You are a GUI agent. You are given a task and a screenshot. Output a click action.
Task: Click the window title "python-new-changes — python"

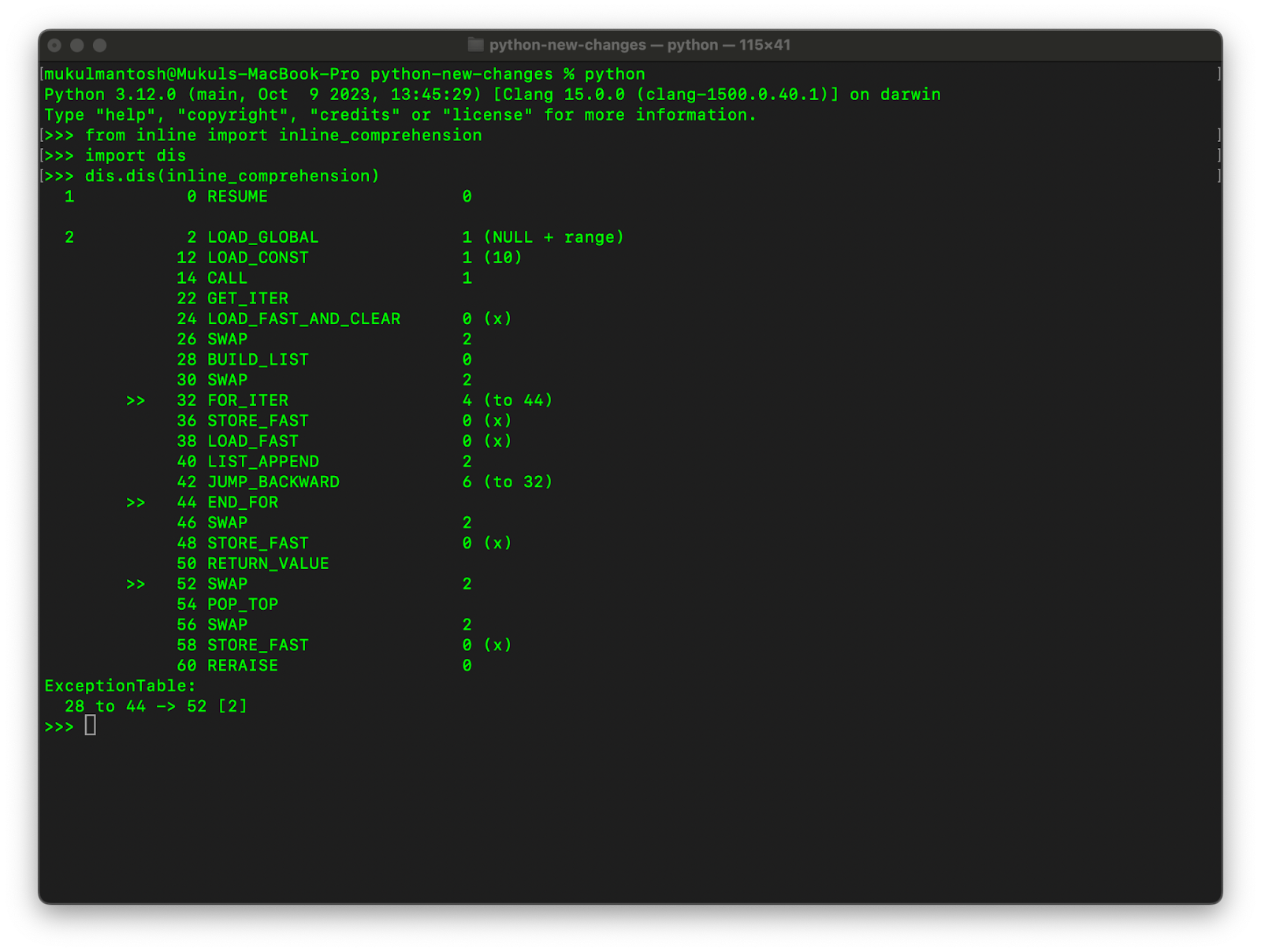603,45
